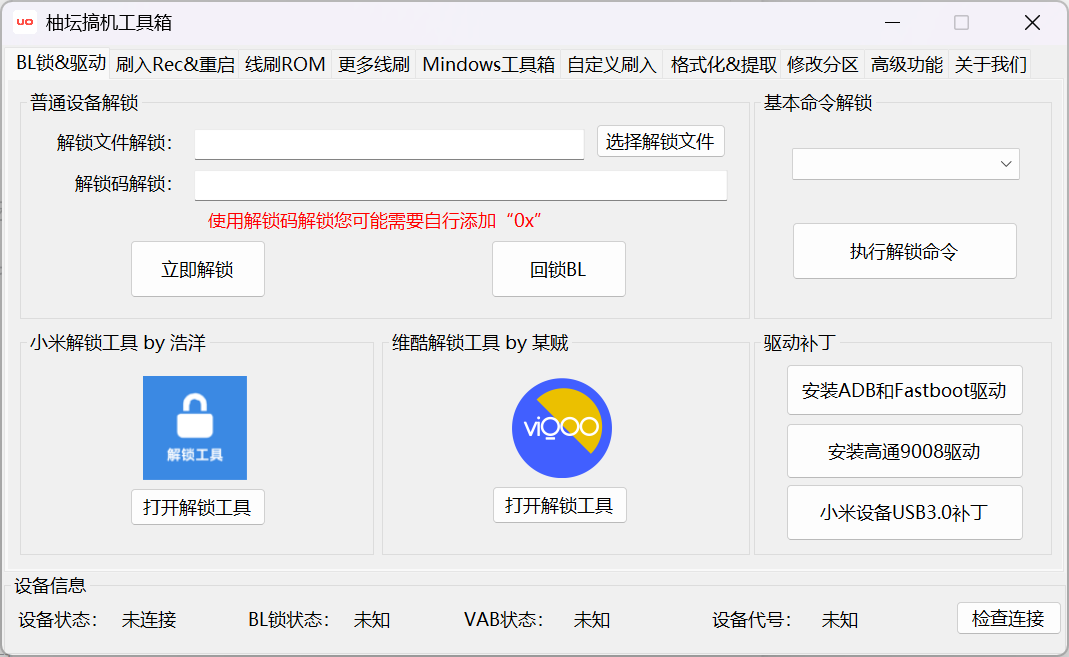Apply the 小米设备USB3.0补丁

pyautogui.click(x=904, y=512)
